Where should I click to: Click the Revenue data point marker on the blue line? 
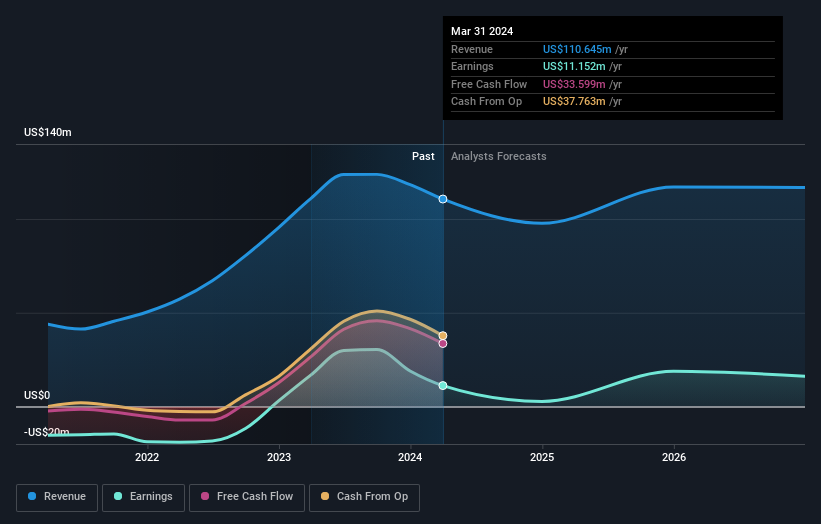[x=443, y=199]
